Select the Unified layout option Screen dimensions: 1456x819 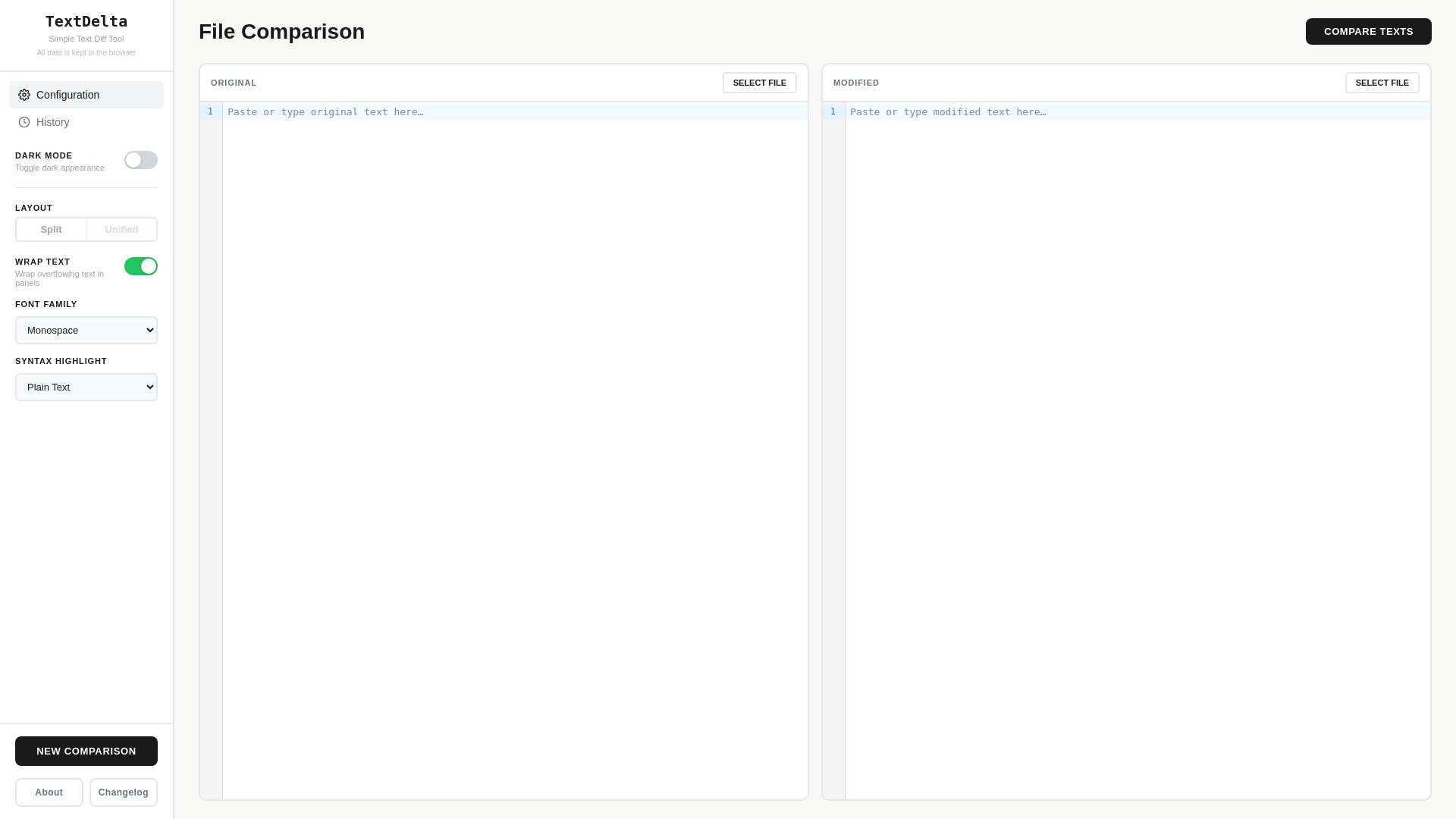pos(121,230)
